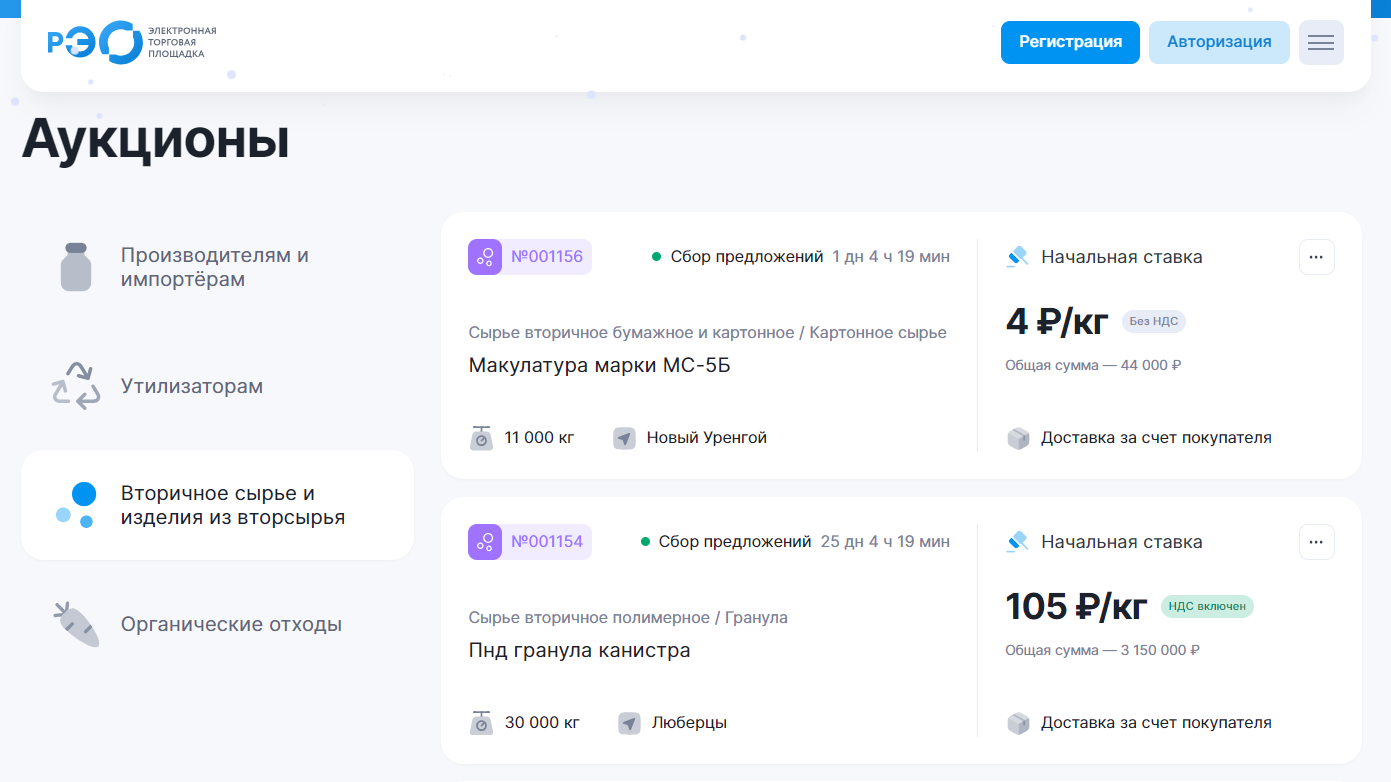Click the scale icon next to 30 000 кг
Screen dimensions: 1391x782
[482, 723]
